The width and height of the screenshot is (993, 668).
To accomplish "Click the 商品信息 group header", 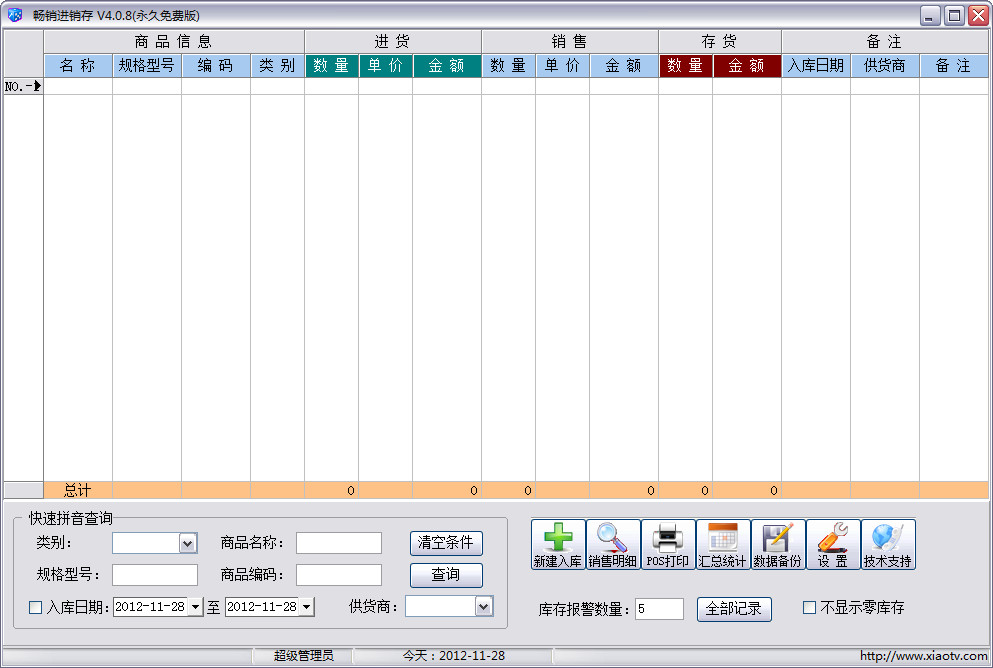I will (174, 42).
